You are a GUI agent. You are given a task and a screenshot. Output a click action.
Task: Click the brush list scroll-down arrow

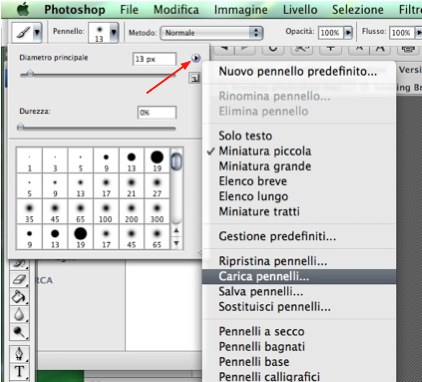click(x=176, y=243)
